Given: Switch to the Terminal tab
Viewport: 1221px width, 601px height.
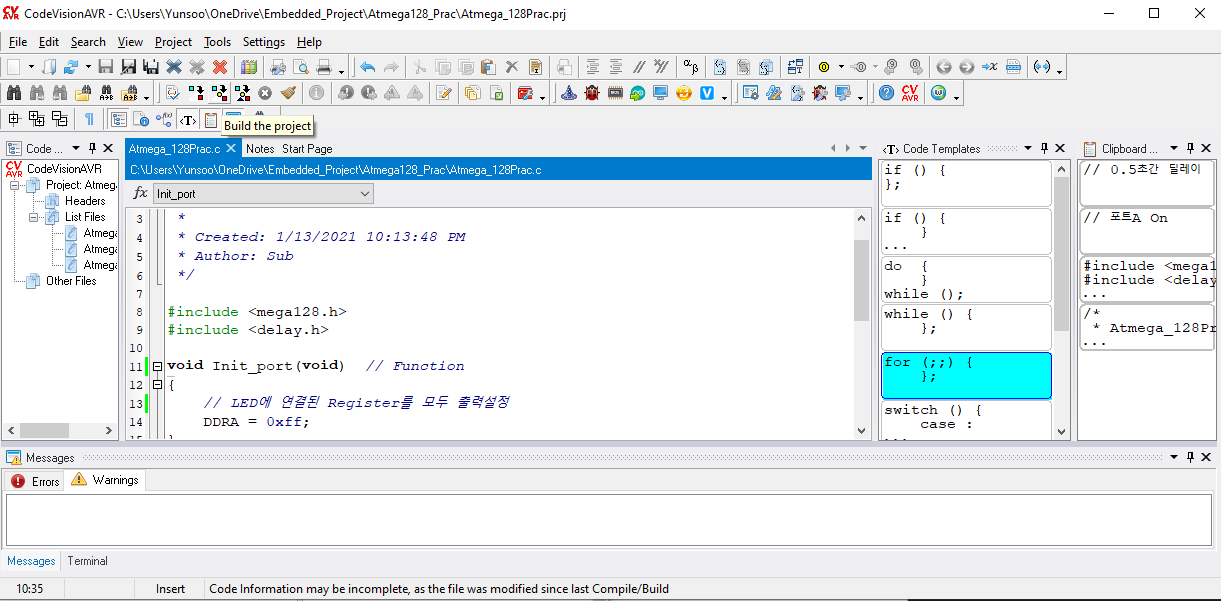Looking at the screenshot, I should click(x=87, y=561).
